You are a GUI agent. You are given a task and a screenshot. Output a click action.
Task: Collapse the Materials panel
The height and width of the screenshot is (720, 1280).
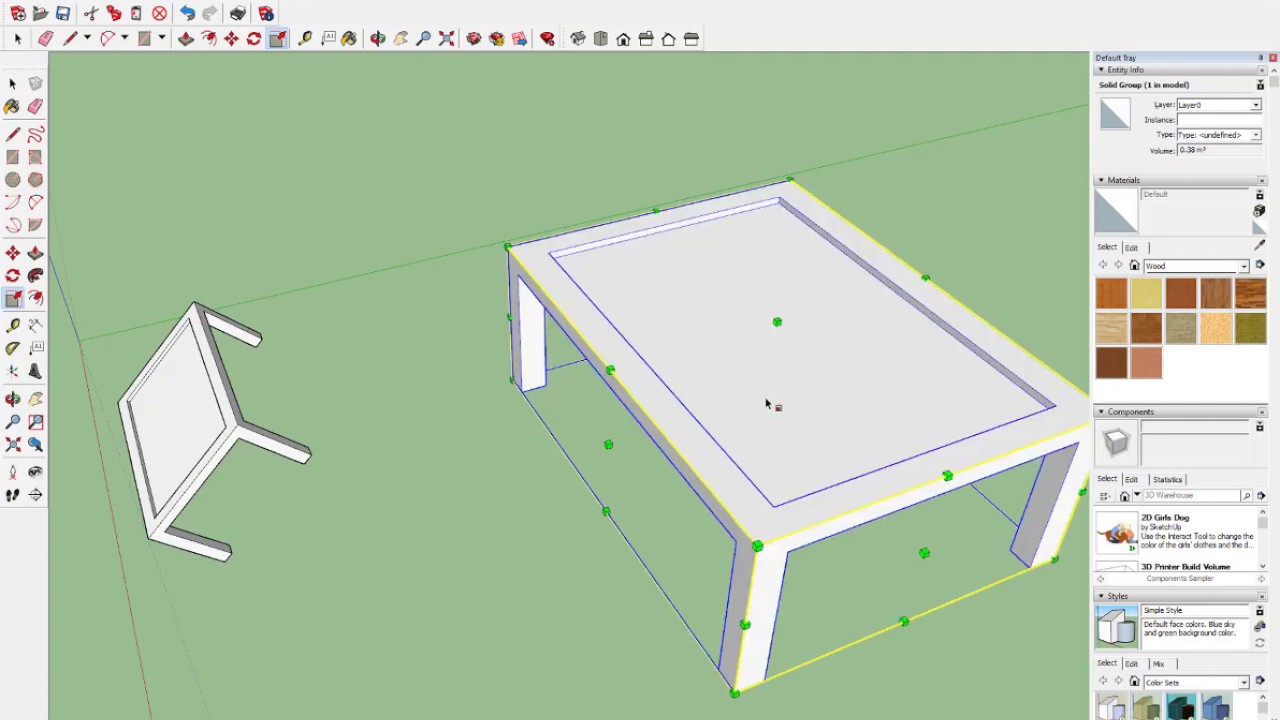coord(1101,180)
